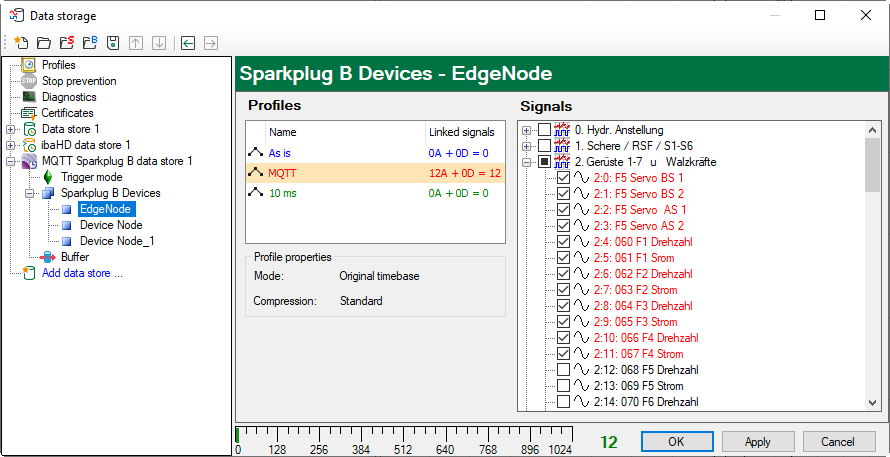This screenshot has width=890, height=457.
Task: Click the Add data store star icon
Action: [29, 272]
